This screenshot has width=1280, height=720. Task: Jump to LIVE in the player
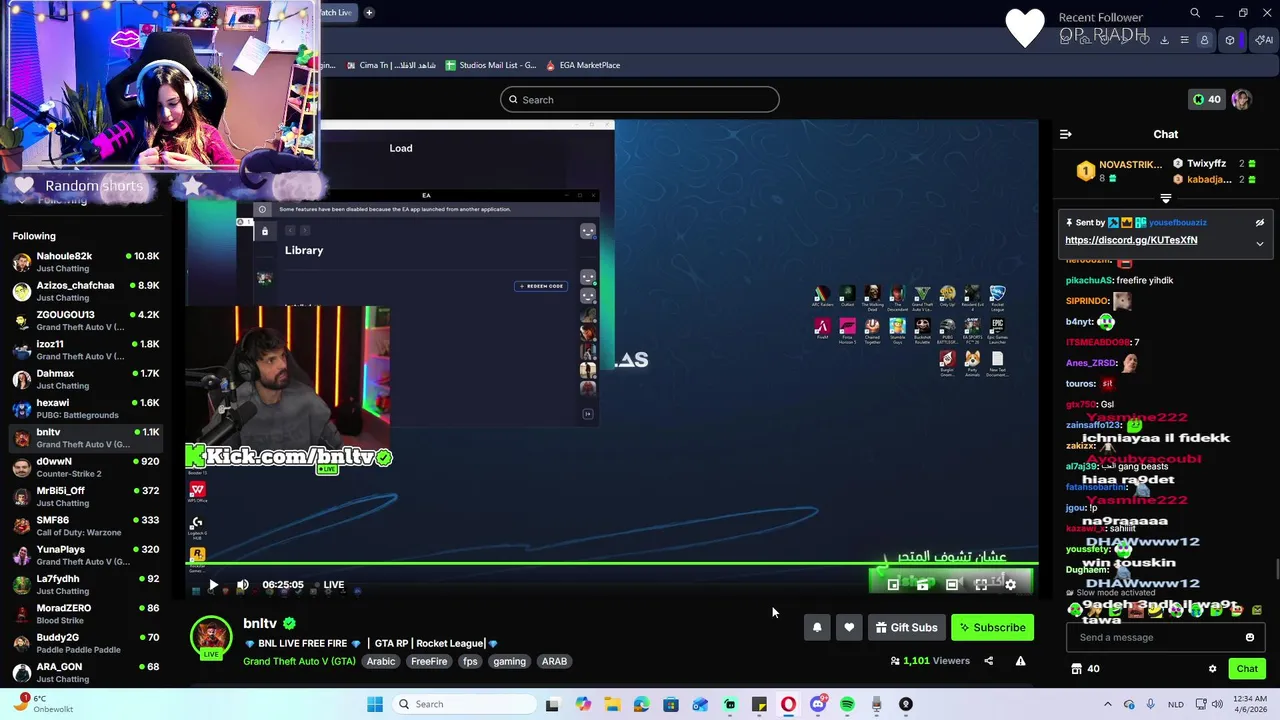[x=334, y=585]
